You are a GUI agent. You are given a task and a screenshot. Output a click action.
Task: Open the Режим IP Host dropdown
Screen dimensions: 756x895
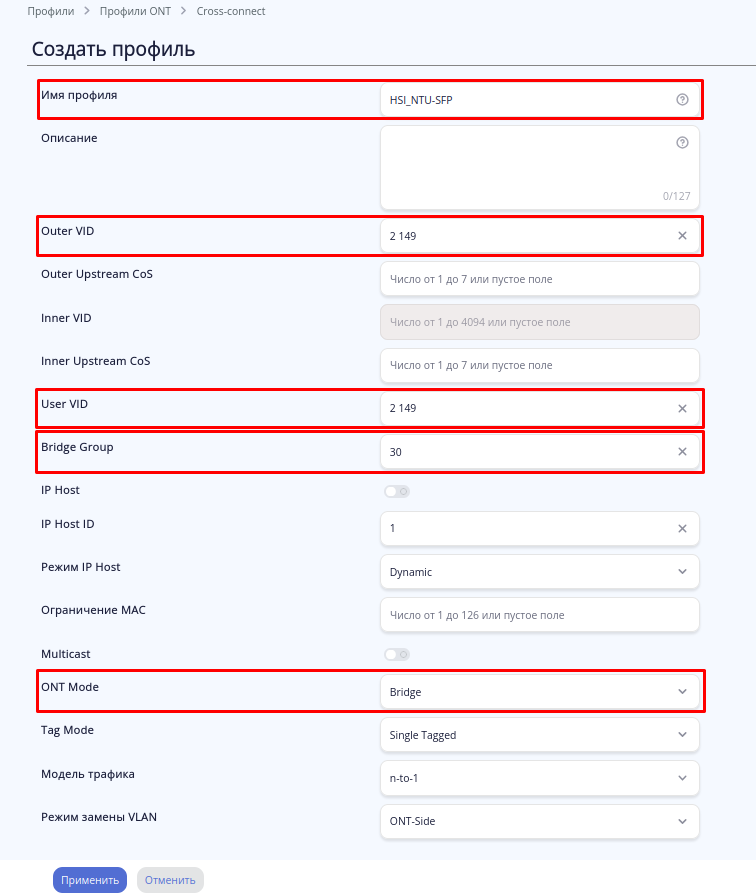click(x=539, y=572)
